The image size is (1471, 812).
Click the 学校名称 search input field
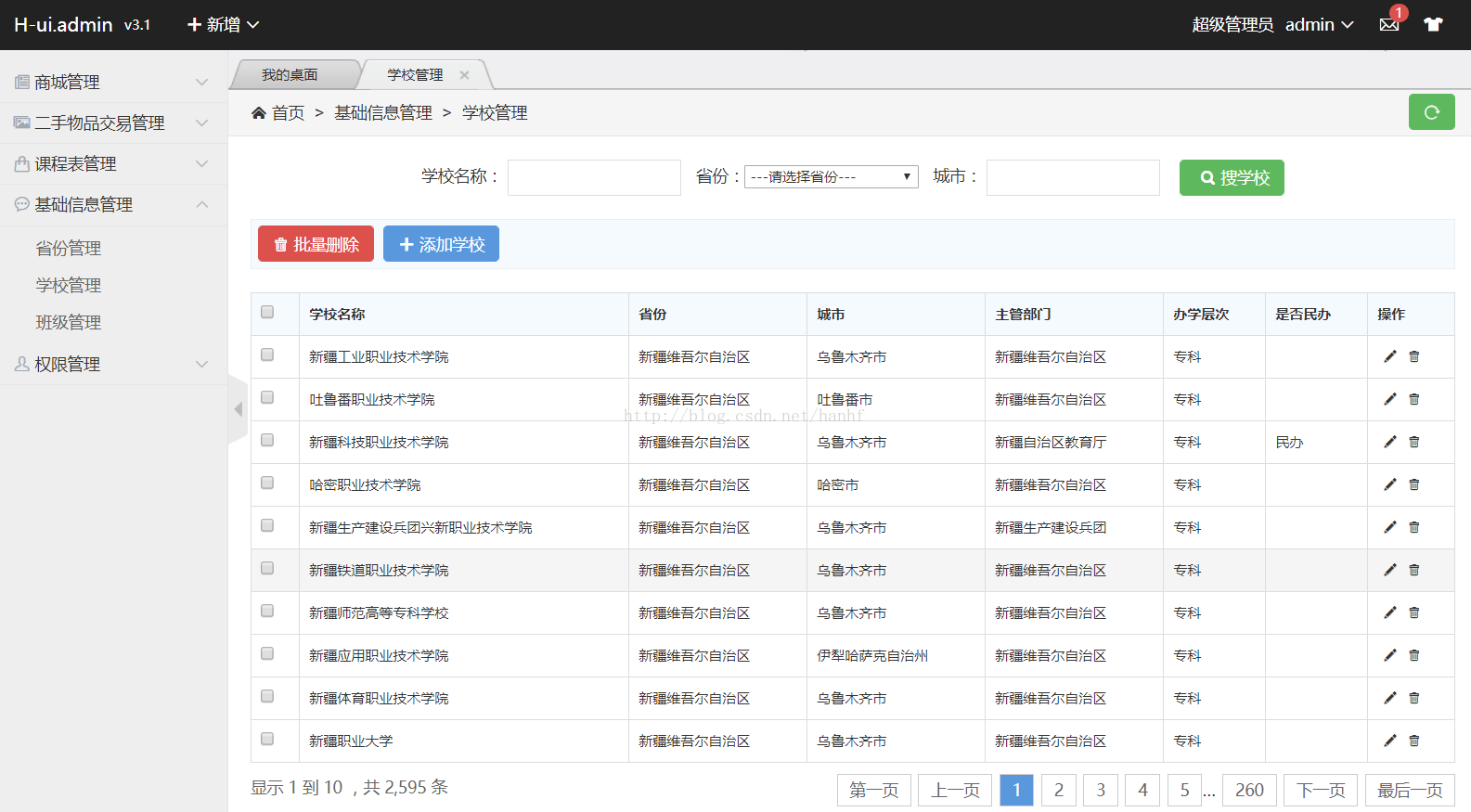594,177
